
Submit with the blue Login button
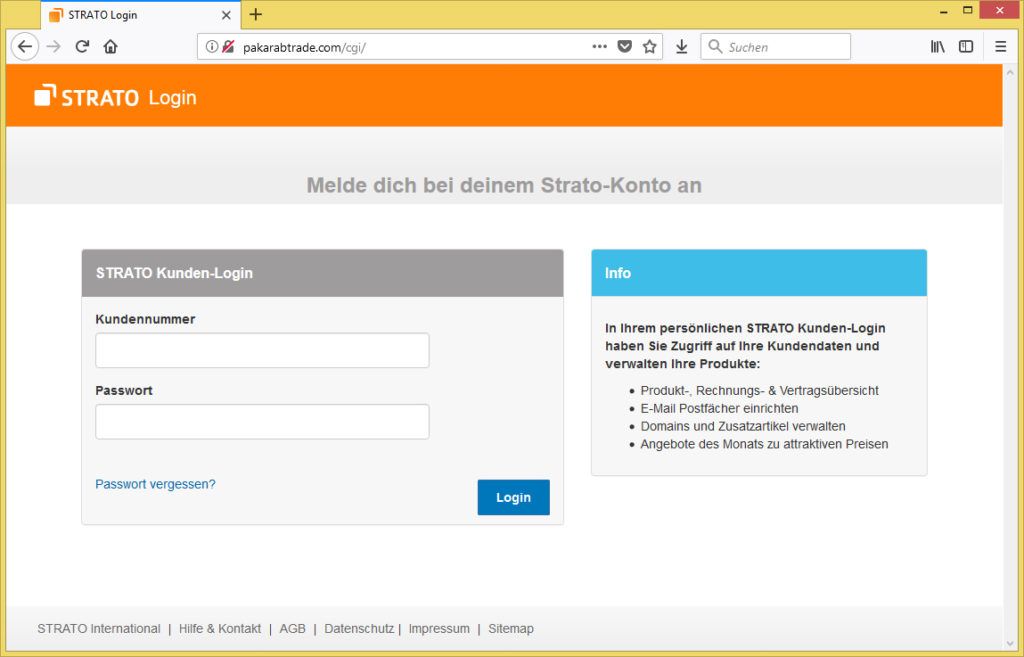(513, 498)
